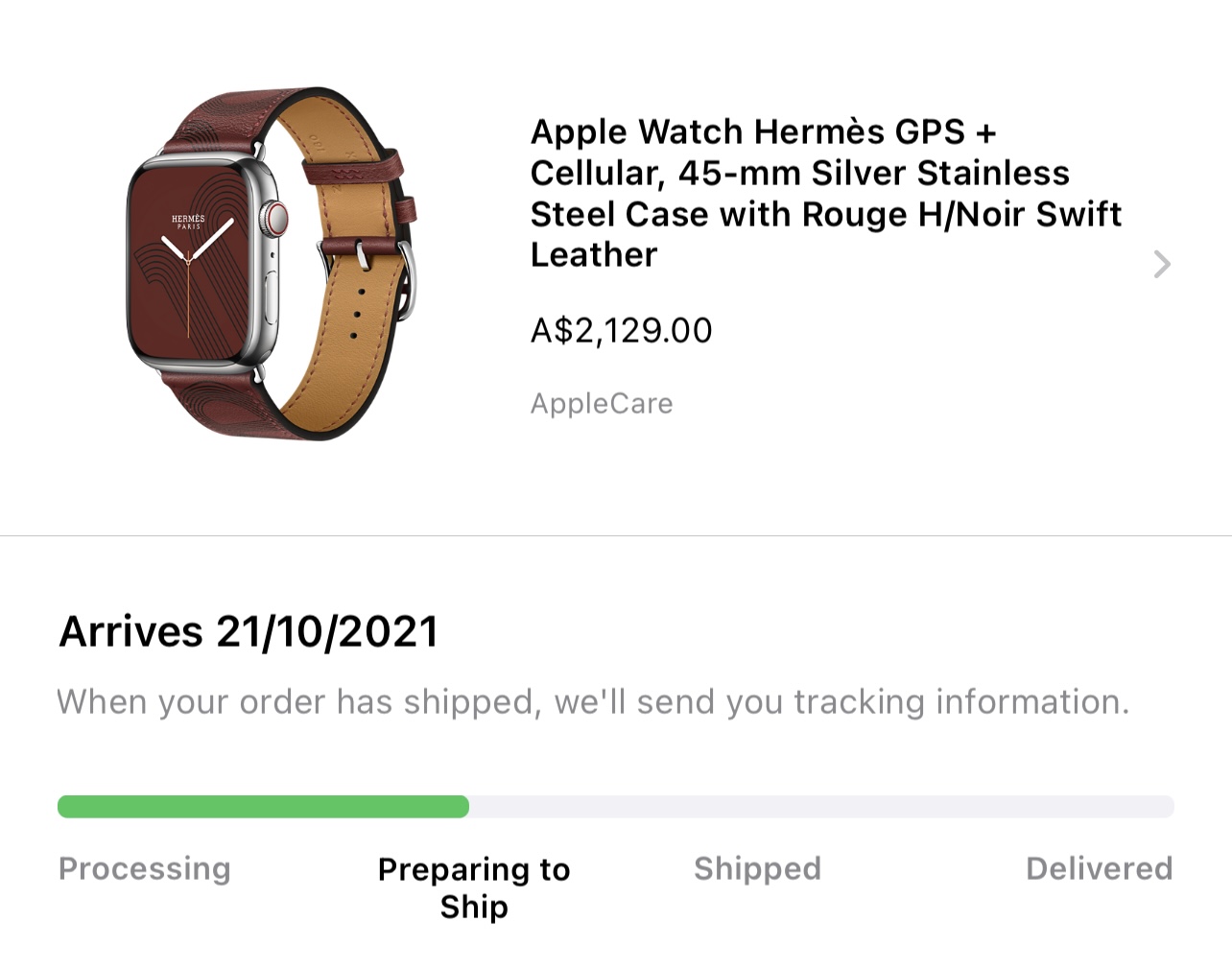Click the Arrives 21/10/2021 heading
The width and height of the screenshot is (1232, 969).
point(249,632)
